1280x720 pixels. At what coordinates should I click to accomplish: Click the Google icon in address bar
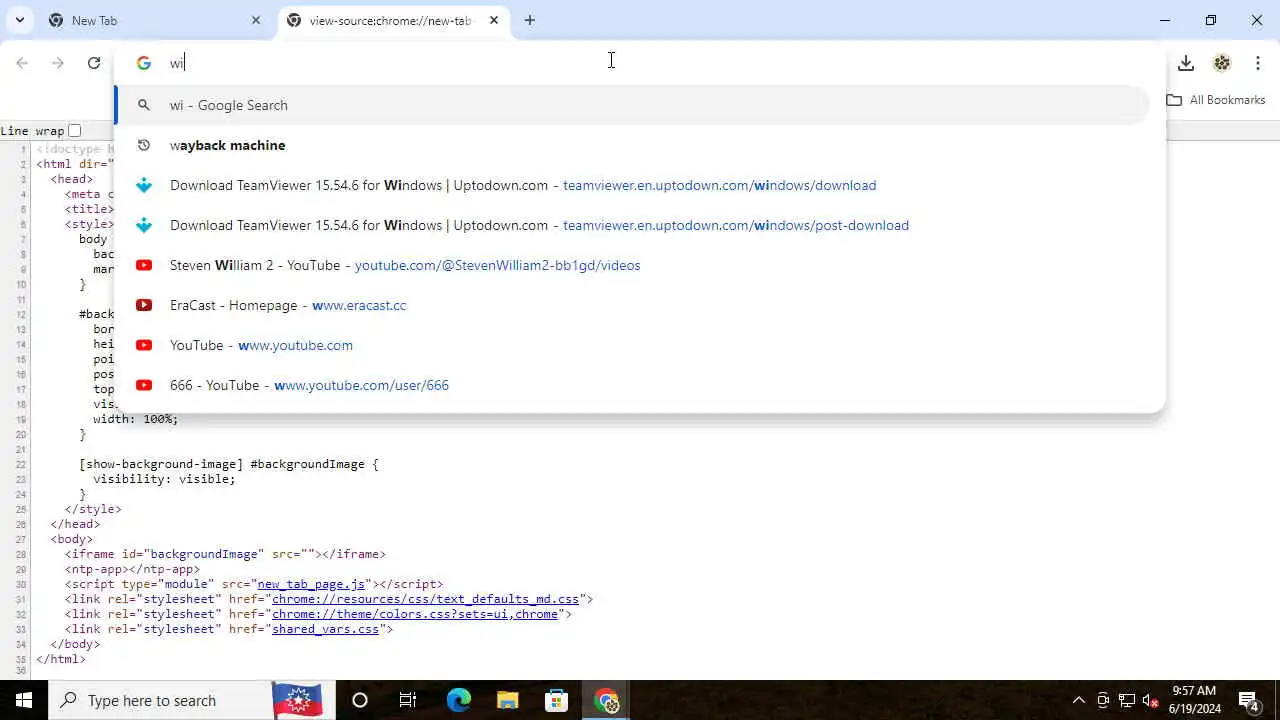[144, 63]
